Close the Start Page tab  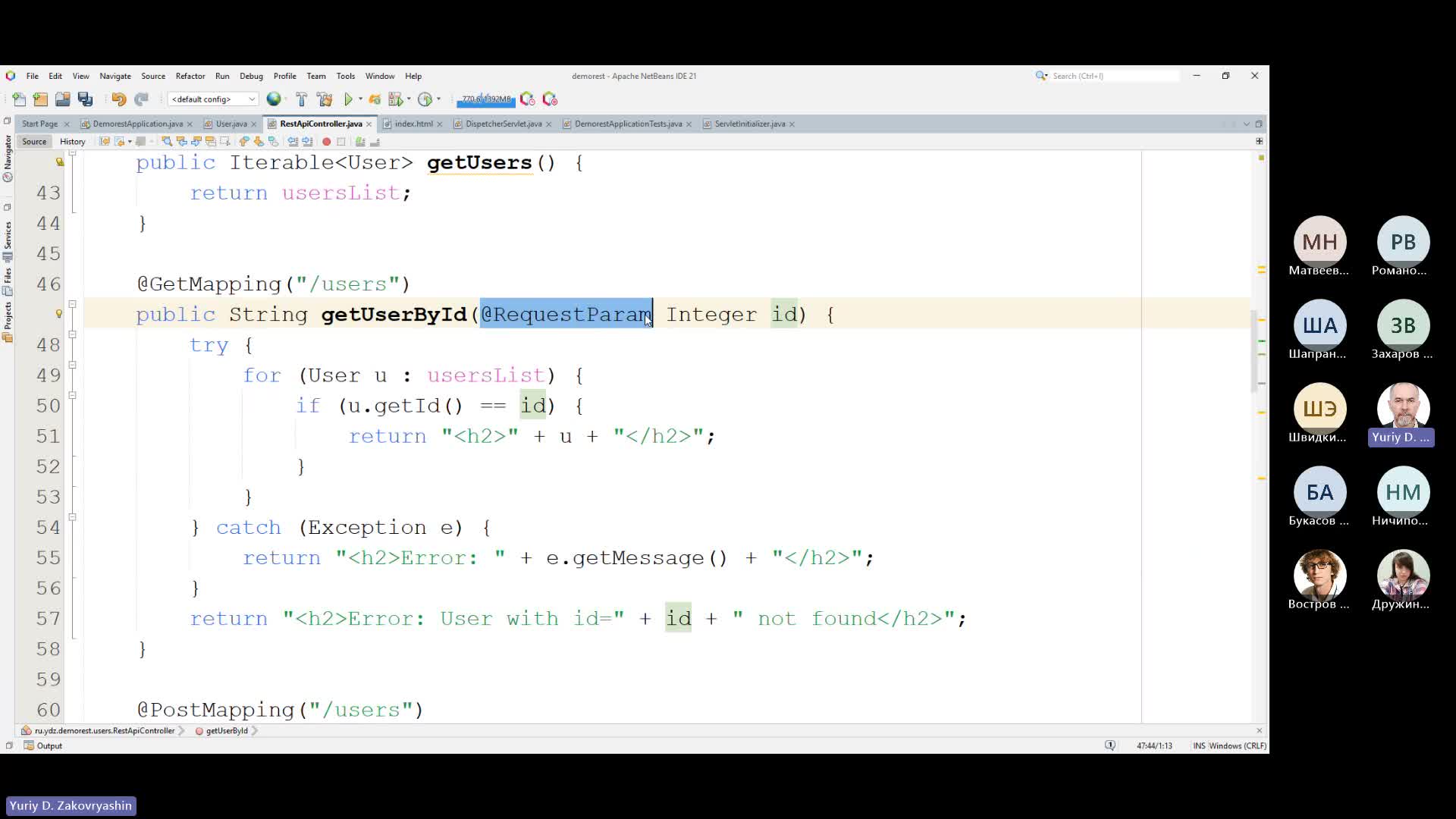[x=67, y=124]
